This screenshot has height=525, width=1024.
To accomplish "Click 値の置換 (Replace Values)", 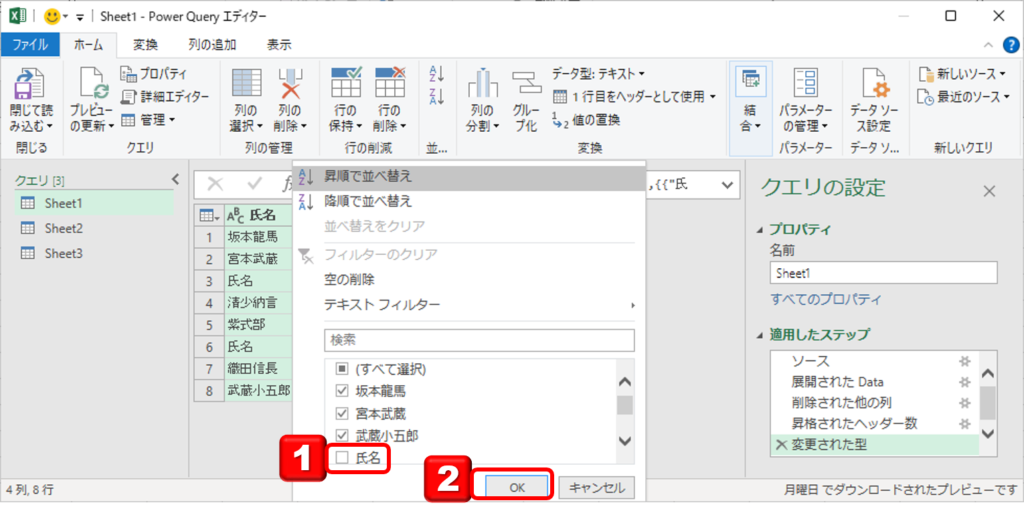I will tap(586, 119).
